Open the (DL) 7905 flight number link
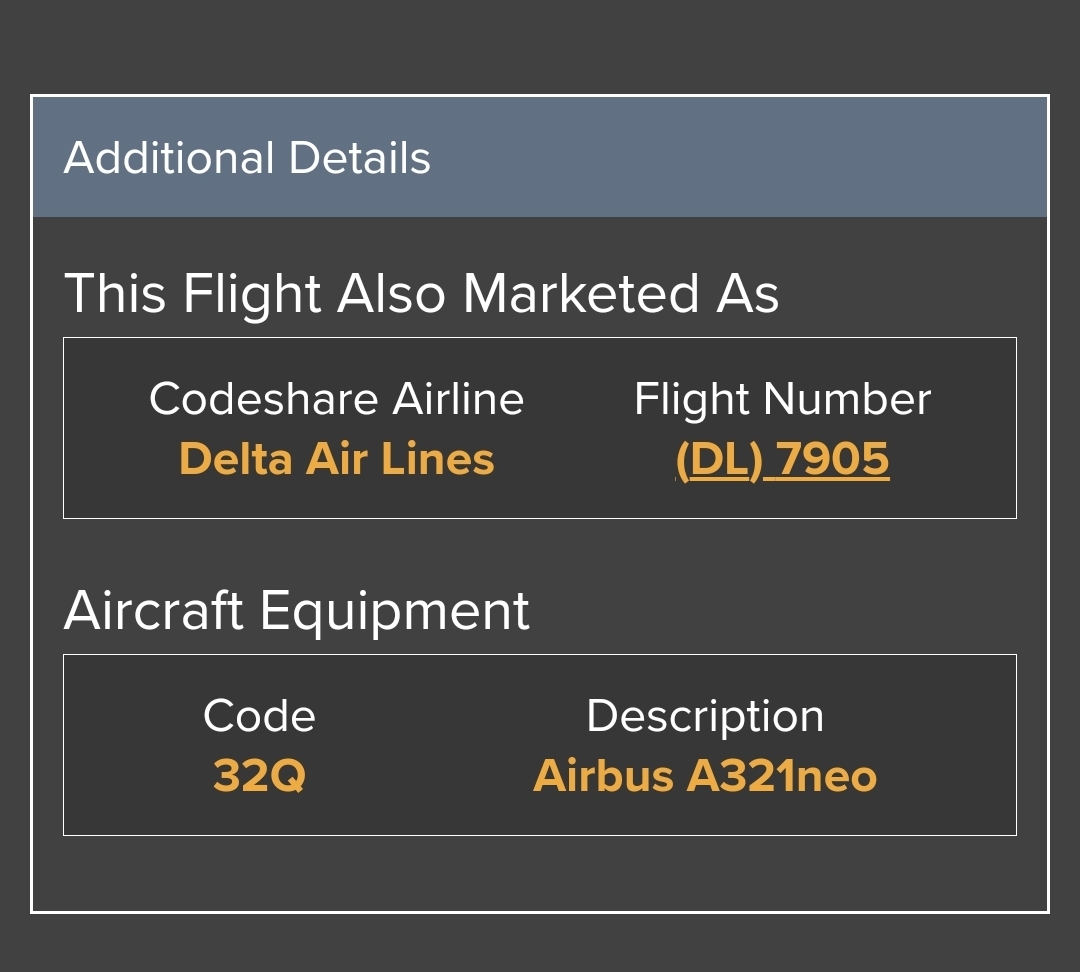The height and width of the screenshot is (972, 1080). [x=782, y=459]
